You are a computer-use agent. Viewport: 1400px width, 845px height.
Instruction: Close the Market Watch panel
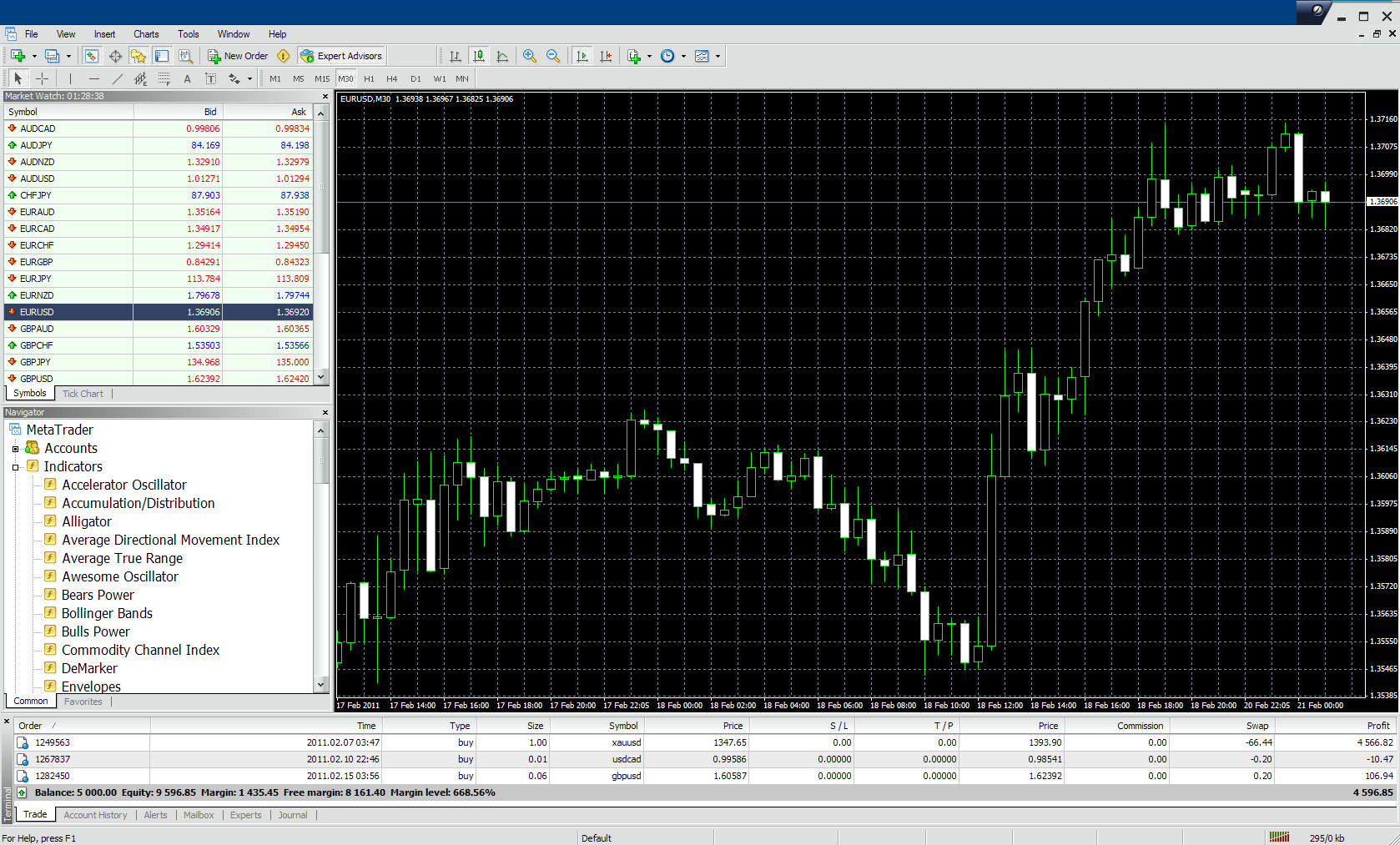[x=325, y=97]
